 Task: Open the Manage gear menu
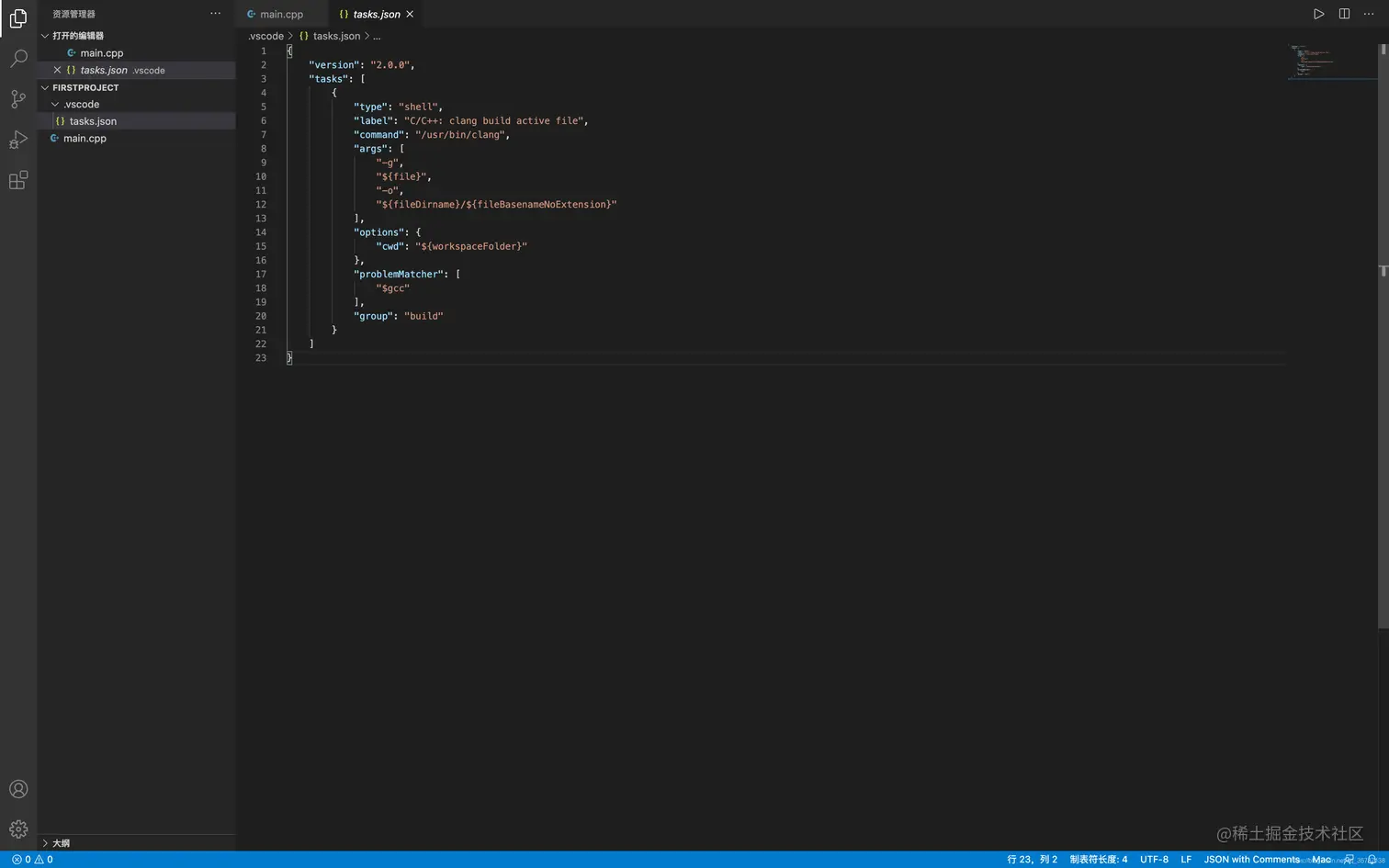[x=18, y=829]
